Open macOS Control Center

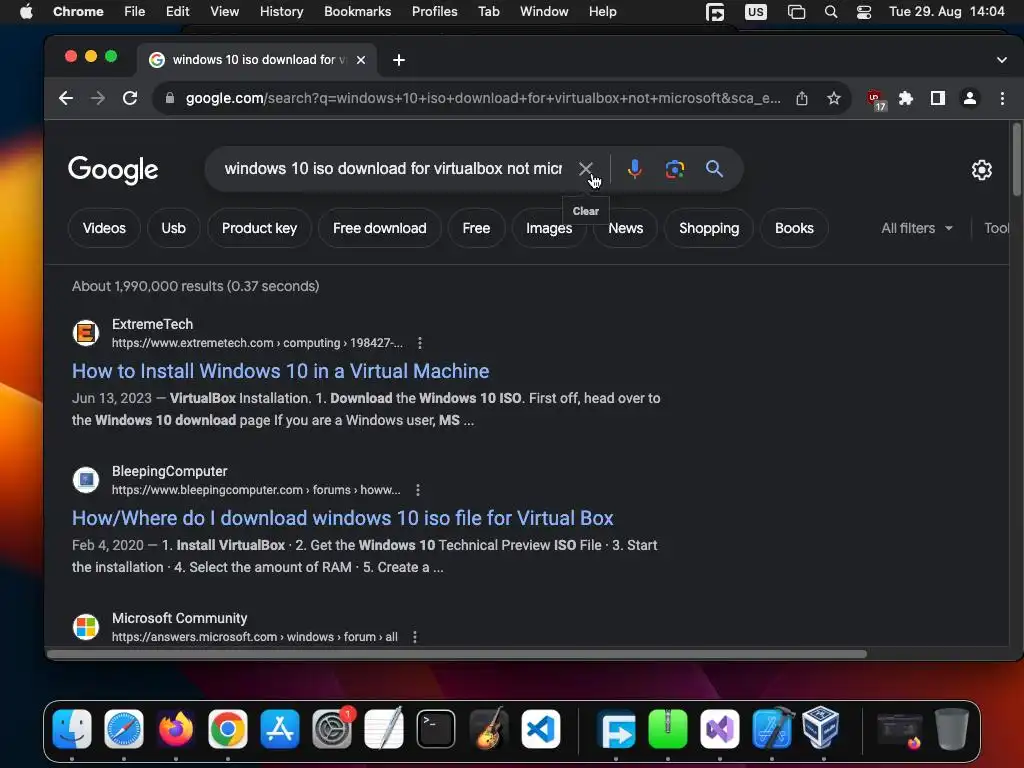click(x=864, y=12)
